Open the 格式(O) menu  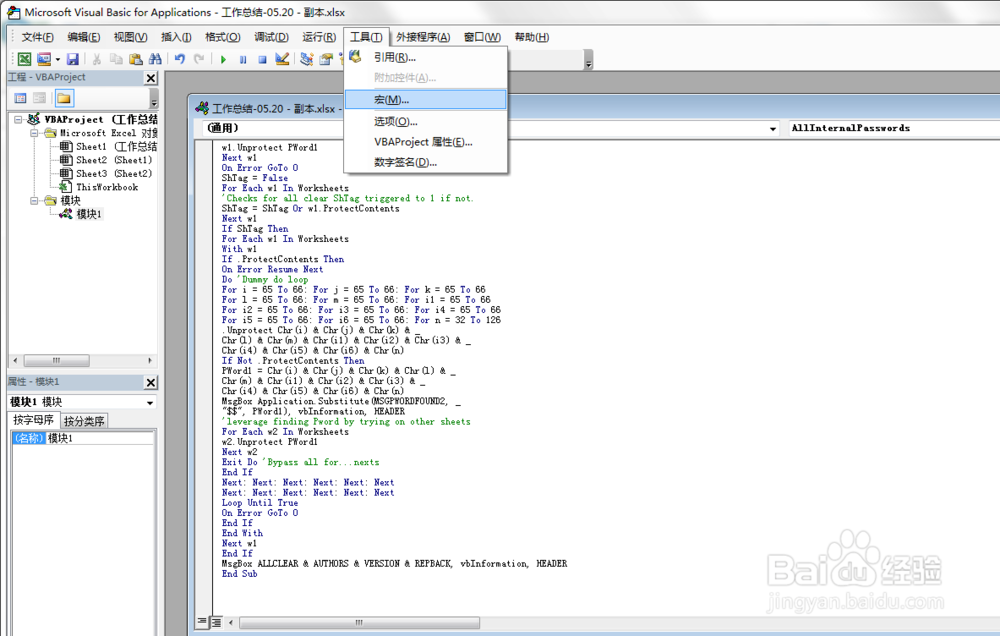pos(223,37)
